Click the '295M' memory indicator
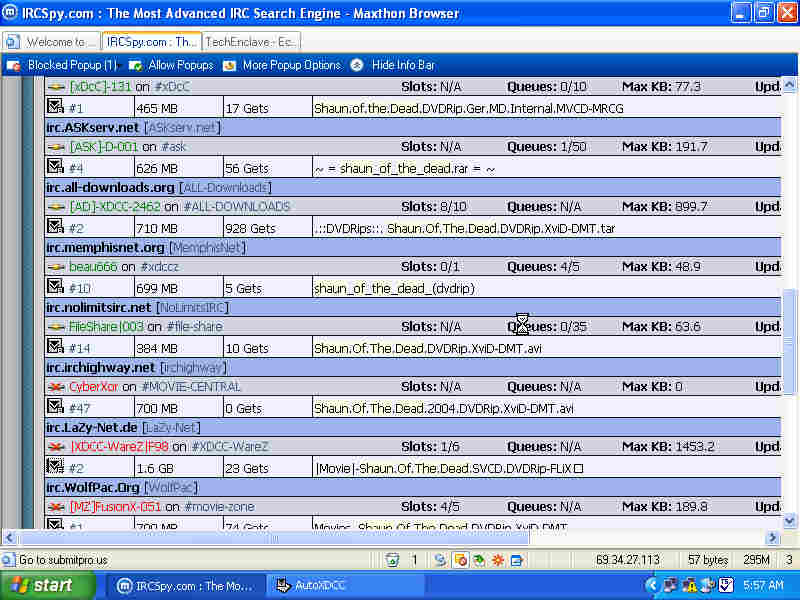Viewport: 800px width, 600px height. [x=756, y=560]
